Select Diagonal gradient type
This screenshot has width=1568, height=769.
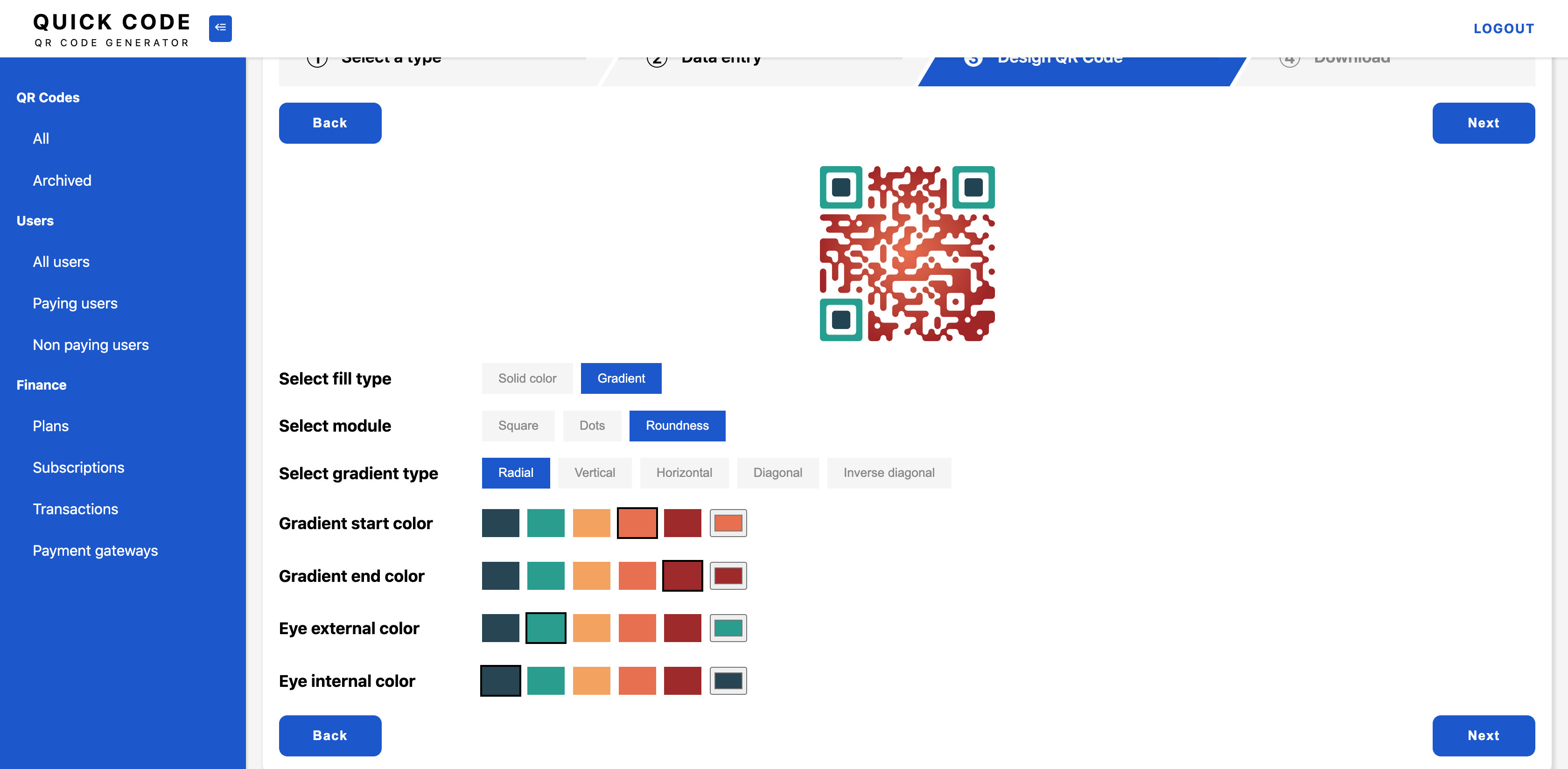pos(777,473)
